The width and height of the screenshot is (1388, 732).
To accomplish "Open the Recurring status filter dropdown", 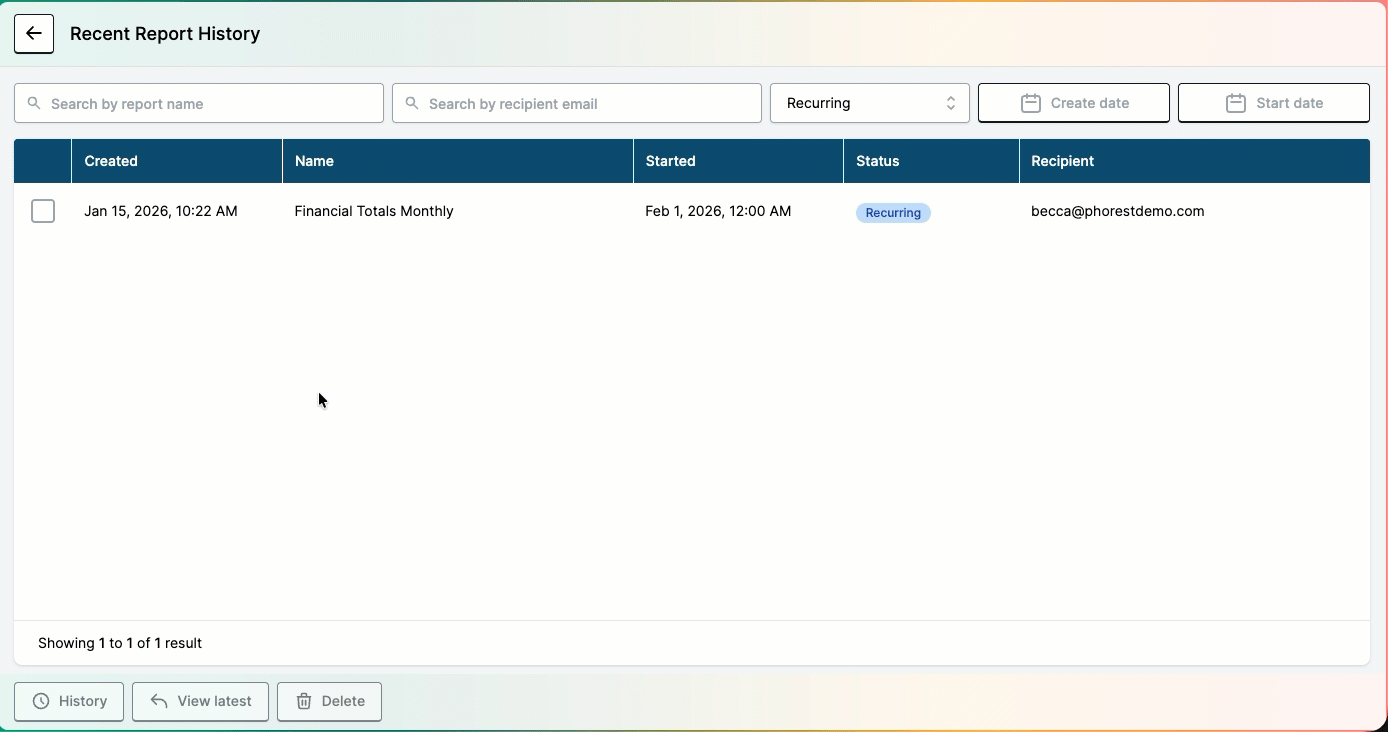I will tap(868, 103).
